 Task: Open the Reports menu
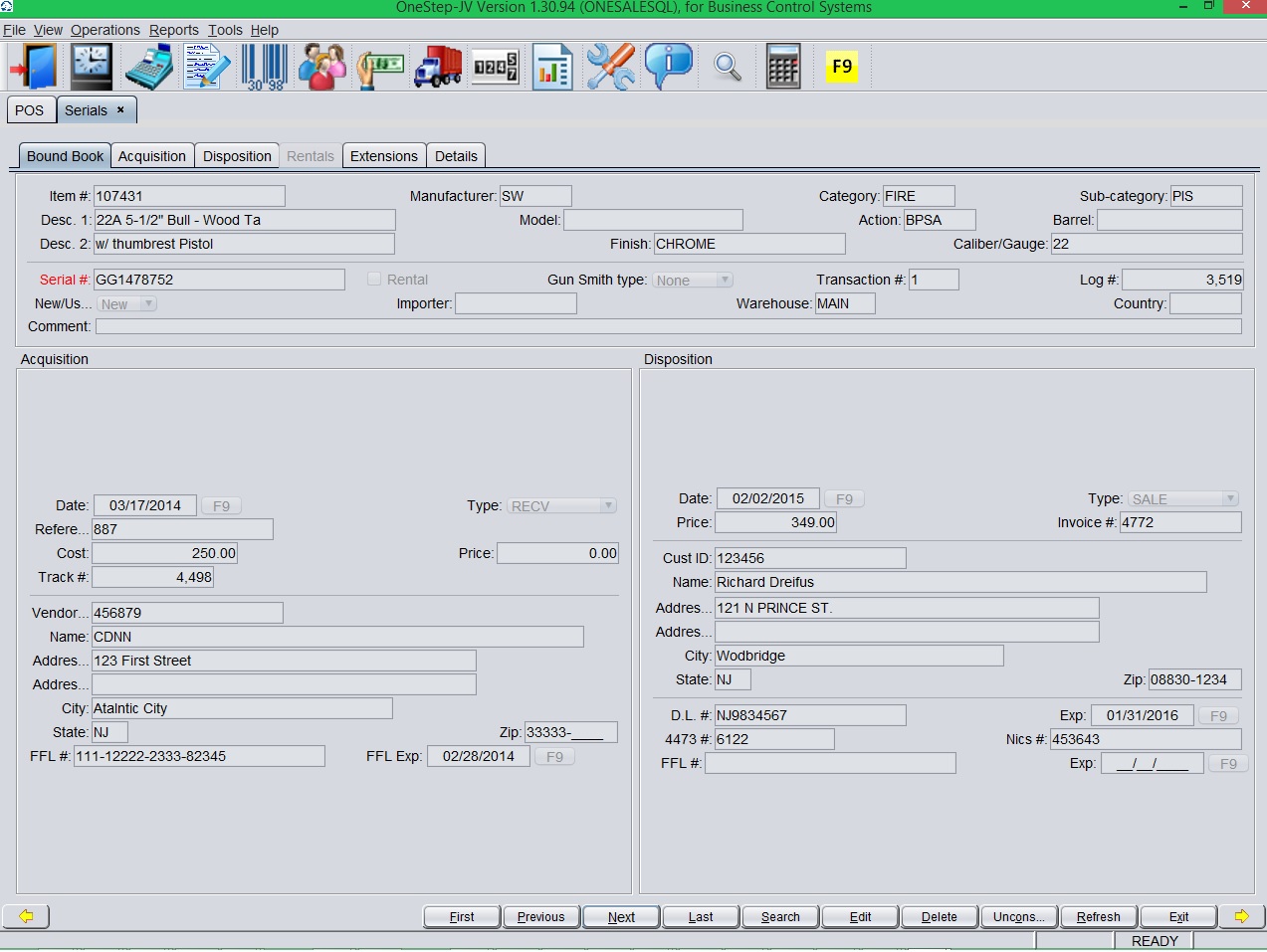point(173,30)
